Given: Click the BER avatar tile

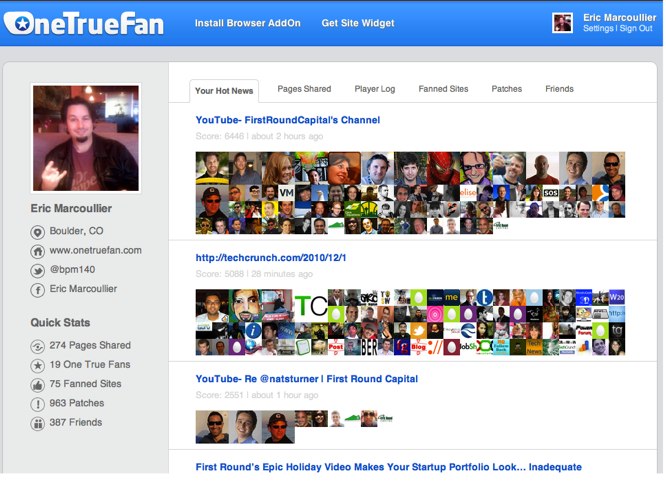Looking at the screenshot, I should 369,347.
